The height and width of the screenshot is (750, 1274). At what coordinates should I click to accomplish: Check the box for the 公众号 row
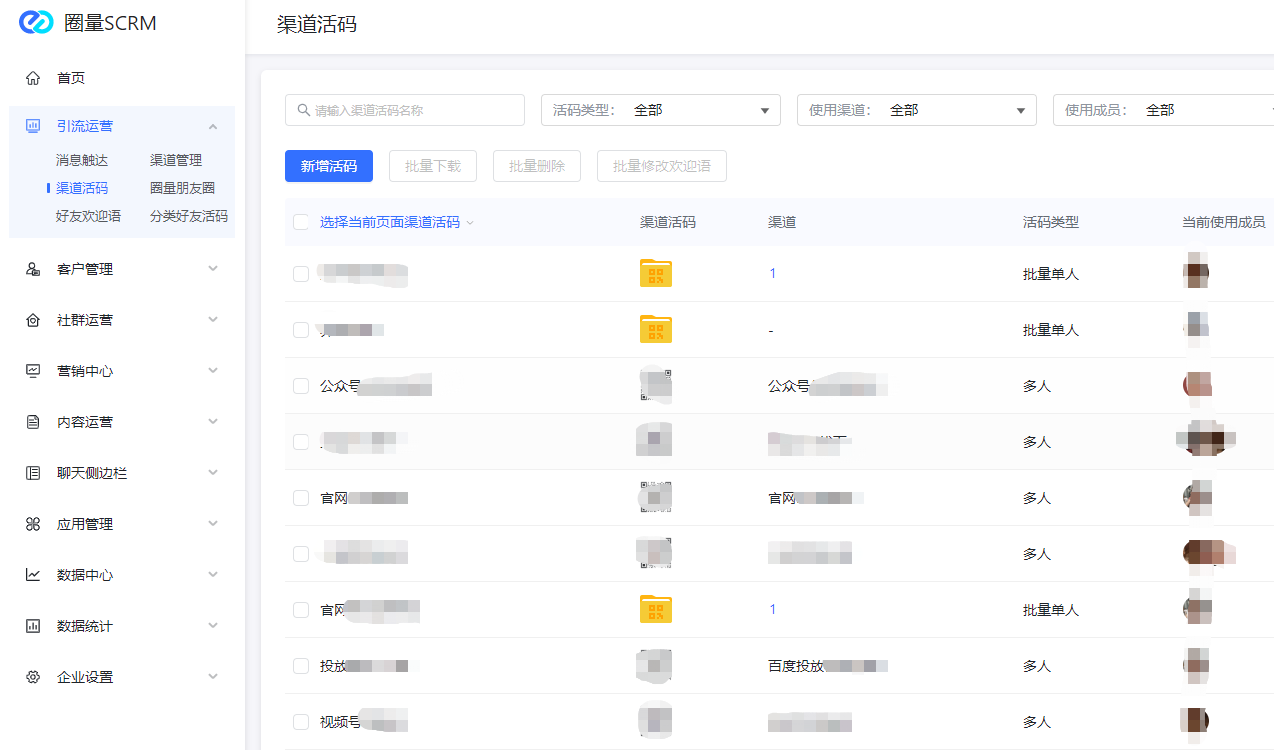tap(301, 386)
